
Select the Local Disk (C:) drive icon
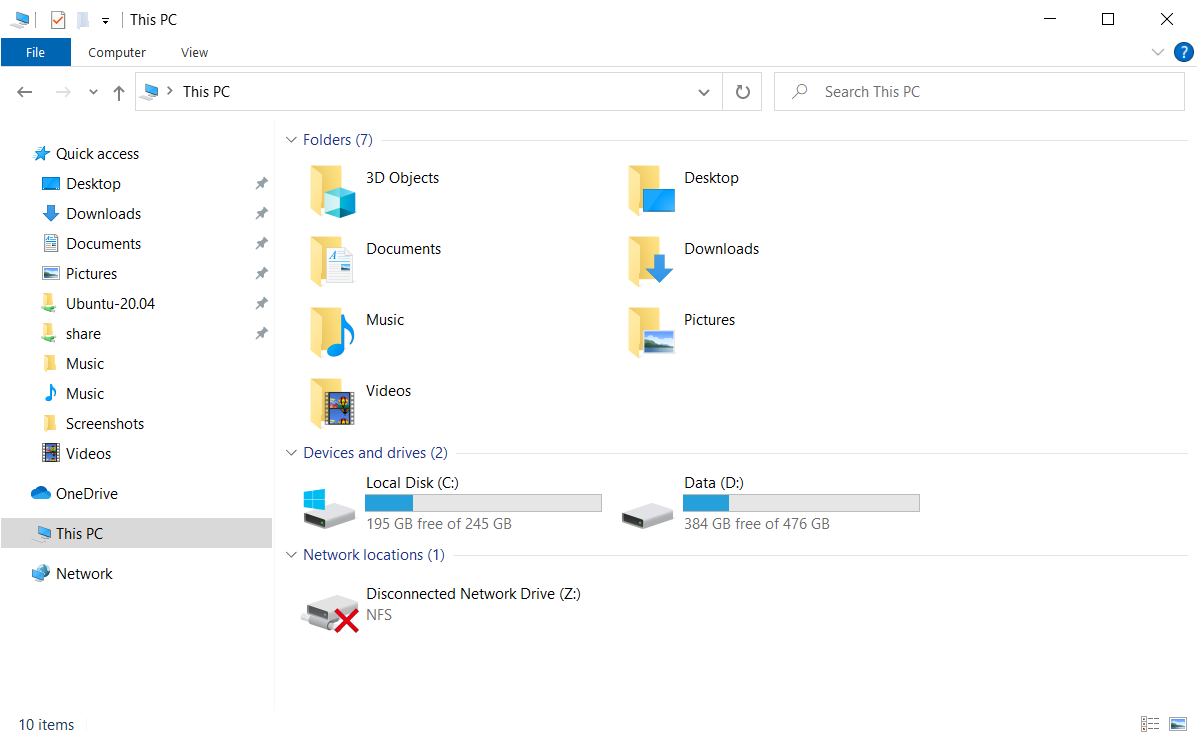click(329, 509)
